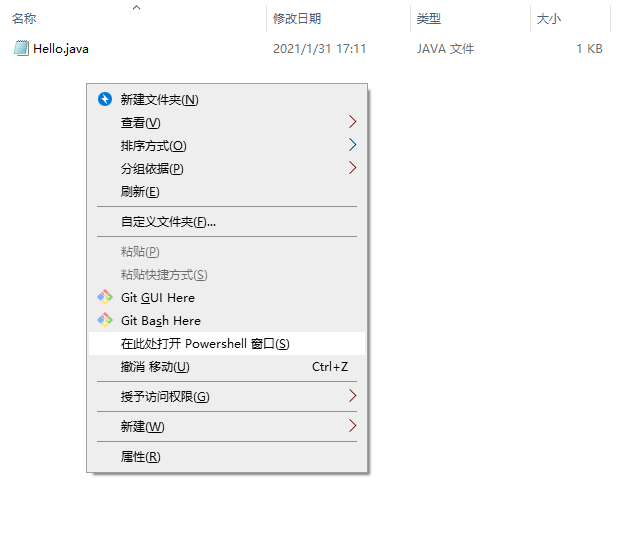Expand the 排序方式(O) submenu arrow
617x542 pixels.
(x=352, y=145)
